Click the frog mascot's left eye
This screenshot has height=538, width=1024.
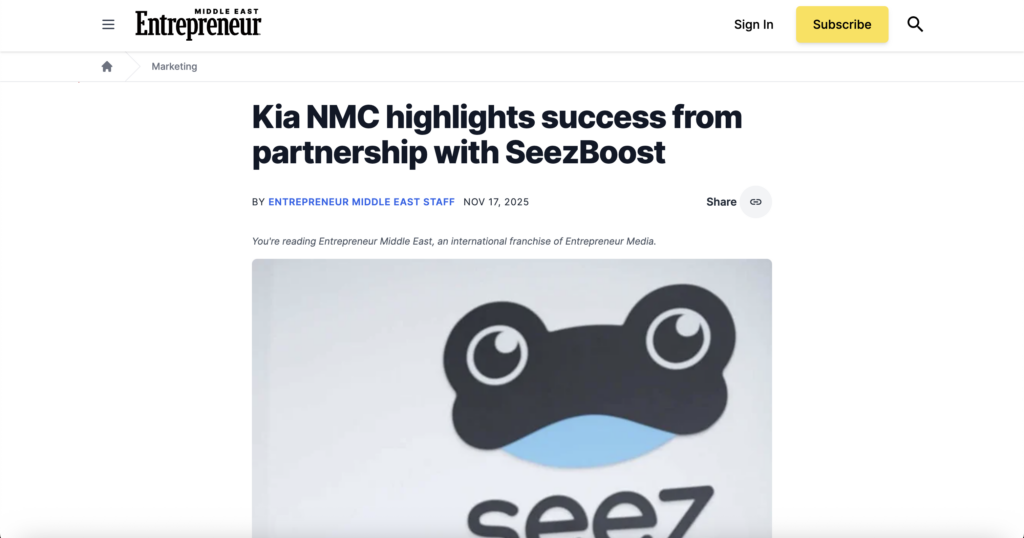pyautogui.click(x=496, y=348)
